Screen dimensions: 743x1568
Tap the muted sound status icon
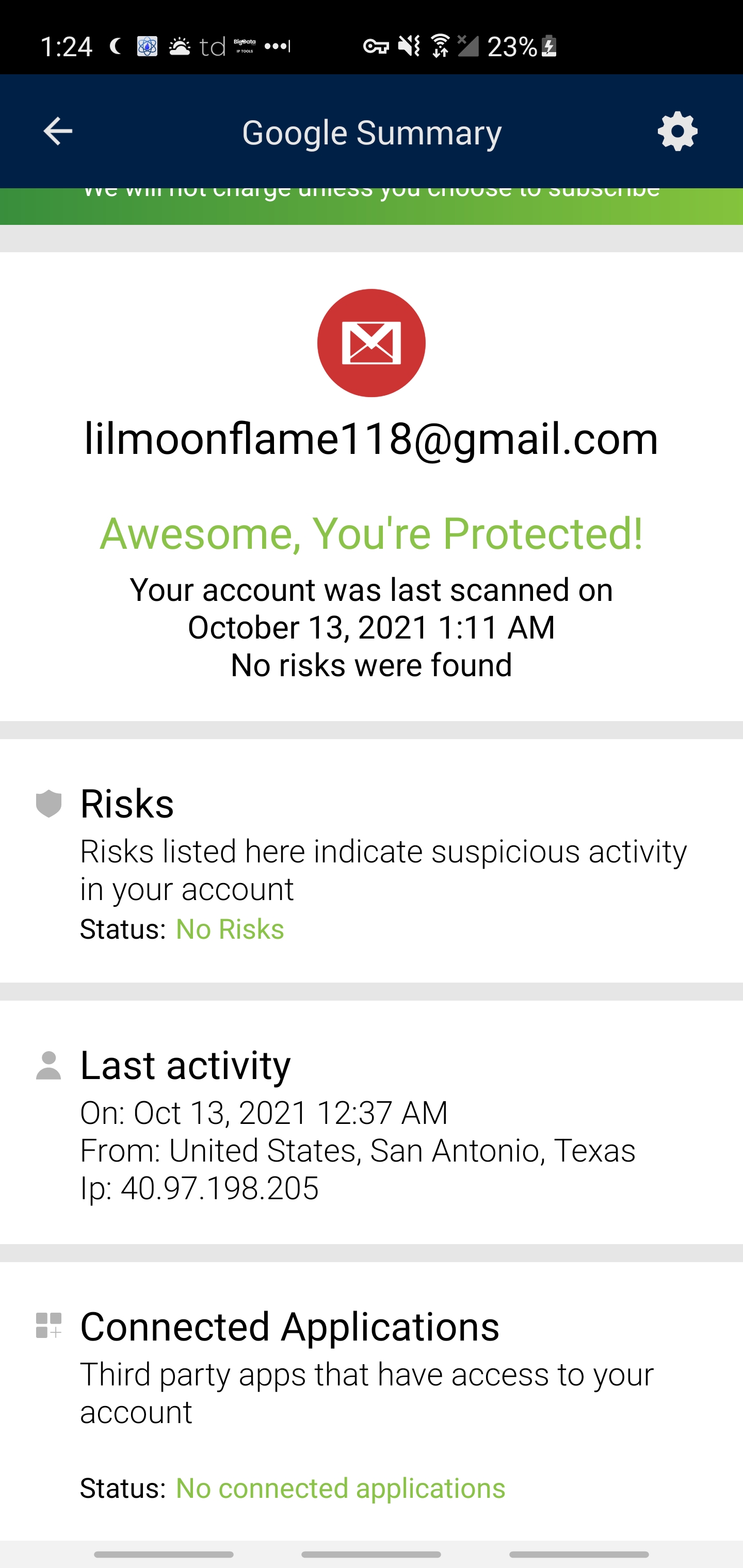pyautogui.click(x=409, y=46)
